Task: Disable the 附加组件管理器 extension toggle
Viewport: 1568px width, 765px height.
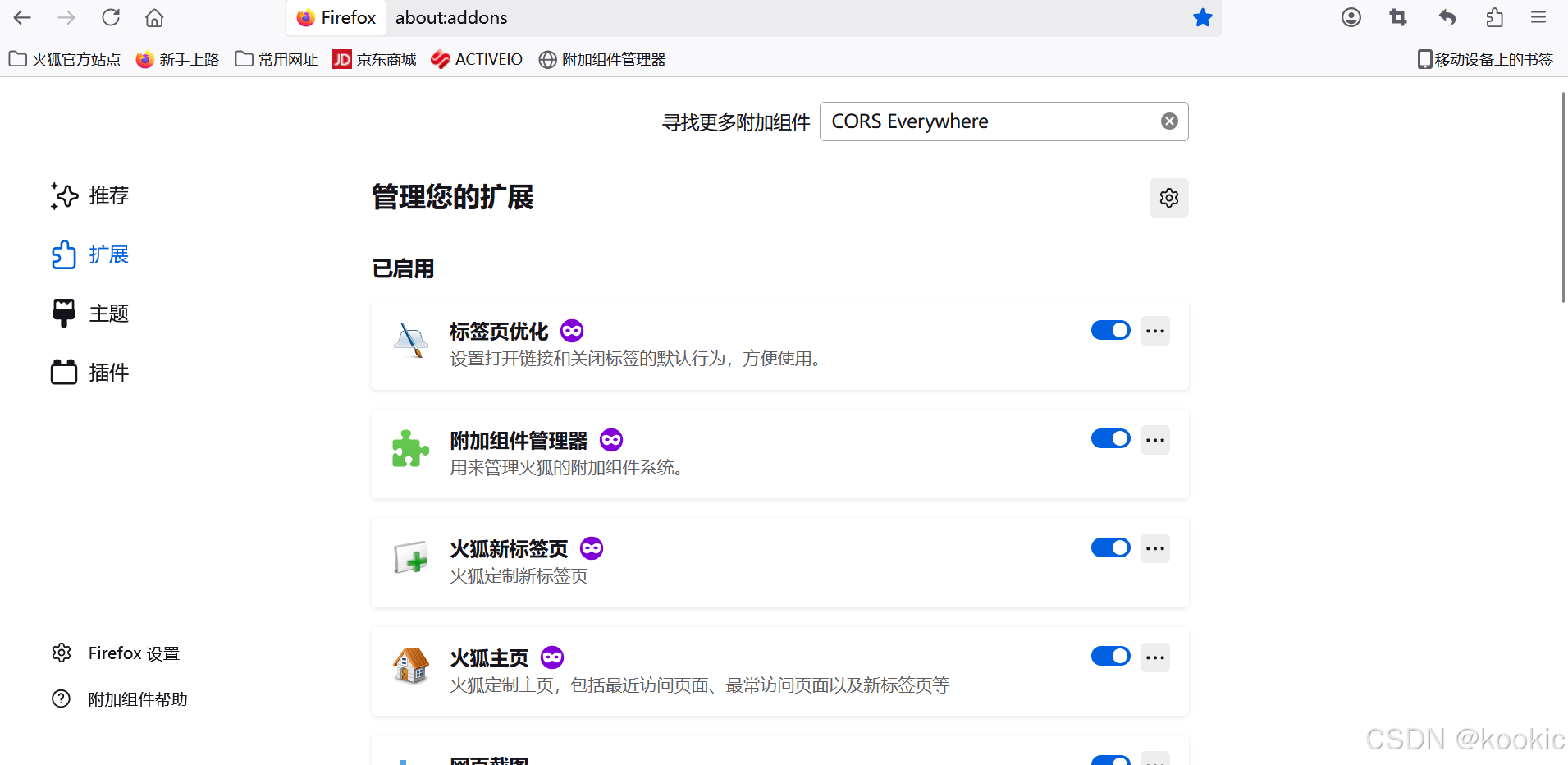Action: pos(1111,438)
